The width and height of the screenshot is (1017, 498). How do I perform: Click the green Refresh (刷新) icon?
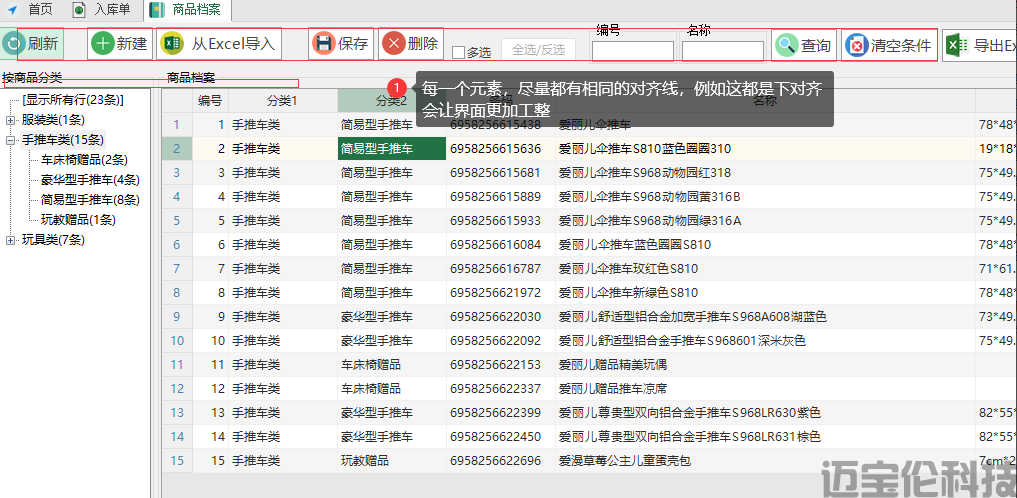(13, 44)
